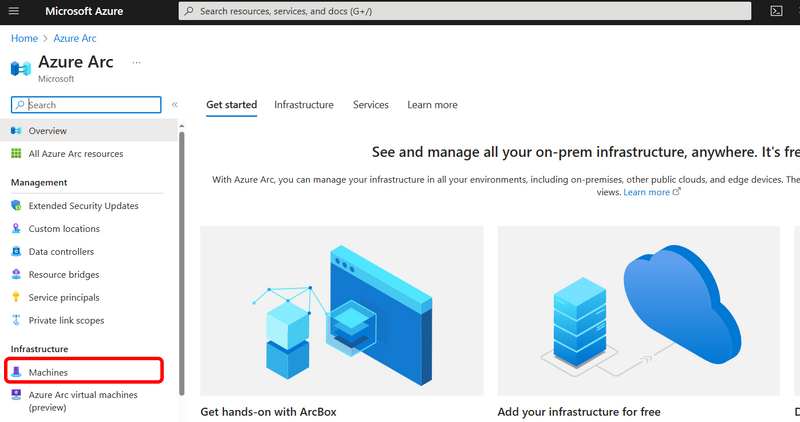The image size is (800, 422).
Task: Open the Get hands-on with ArcBox illustration
Action: pos(342,311)
